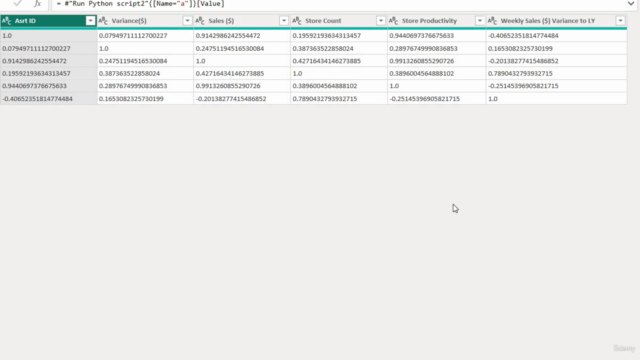The width and height of the screenshot is (640, 360).
Task: Select cell -0.25145396905821715 in Weekly Sales column
Action: pos(556,86)
